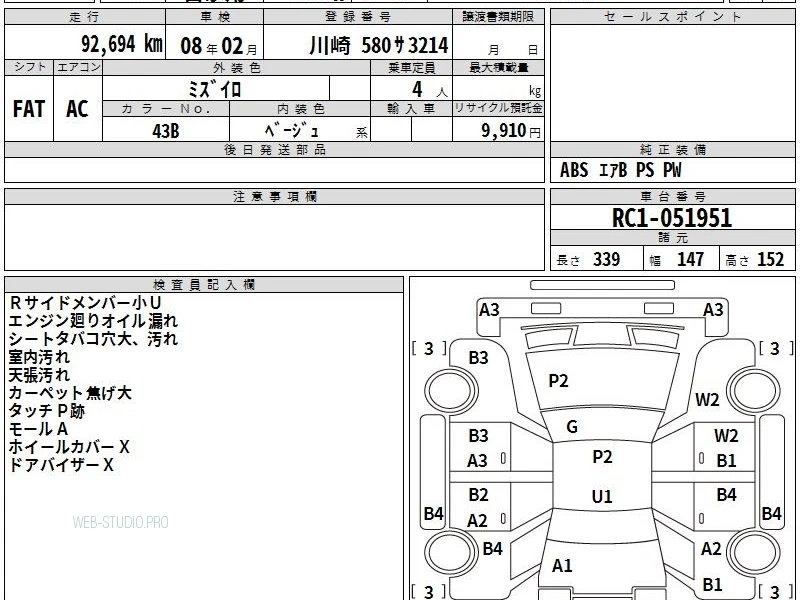This screenshot has height=600, width=800.
Task: Click the mileage value 92,694 km
Action: coord(122,44)
